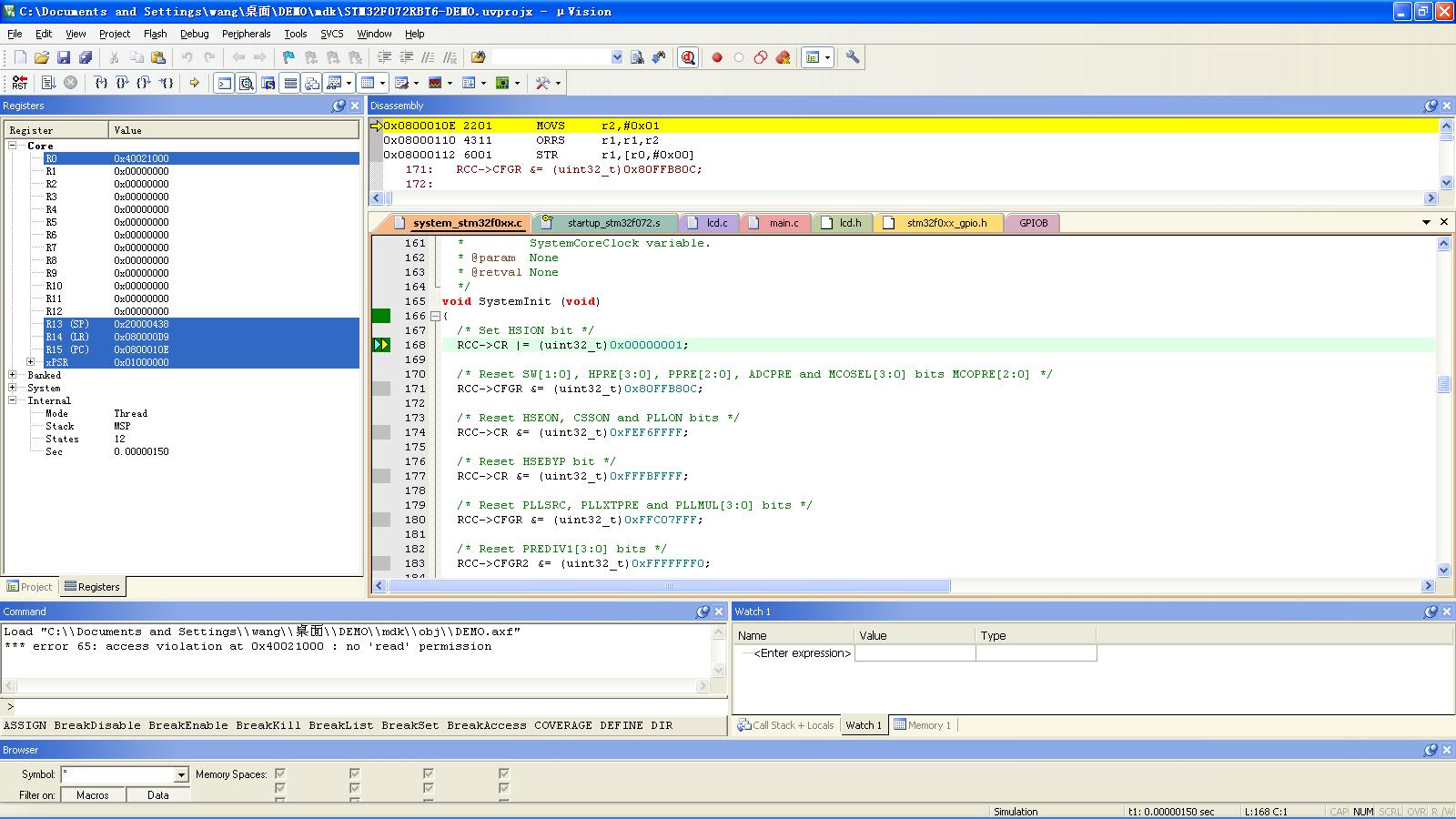The height and width of the screenshot is (819, 1456).
Task: Open the Debug menu
Action: click(194, 34)
